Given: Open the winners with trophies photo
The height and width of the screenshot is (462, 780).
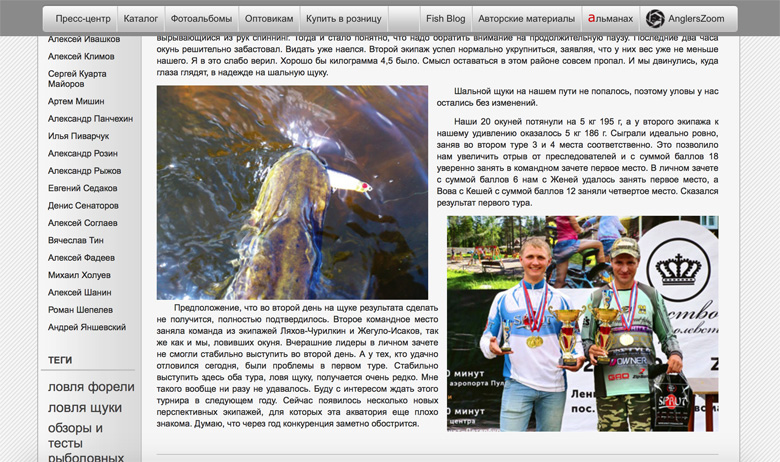Looking at the screenshot, I should (582, 323).
